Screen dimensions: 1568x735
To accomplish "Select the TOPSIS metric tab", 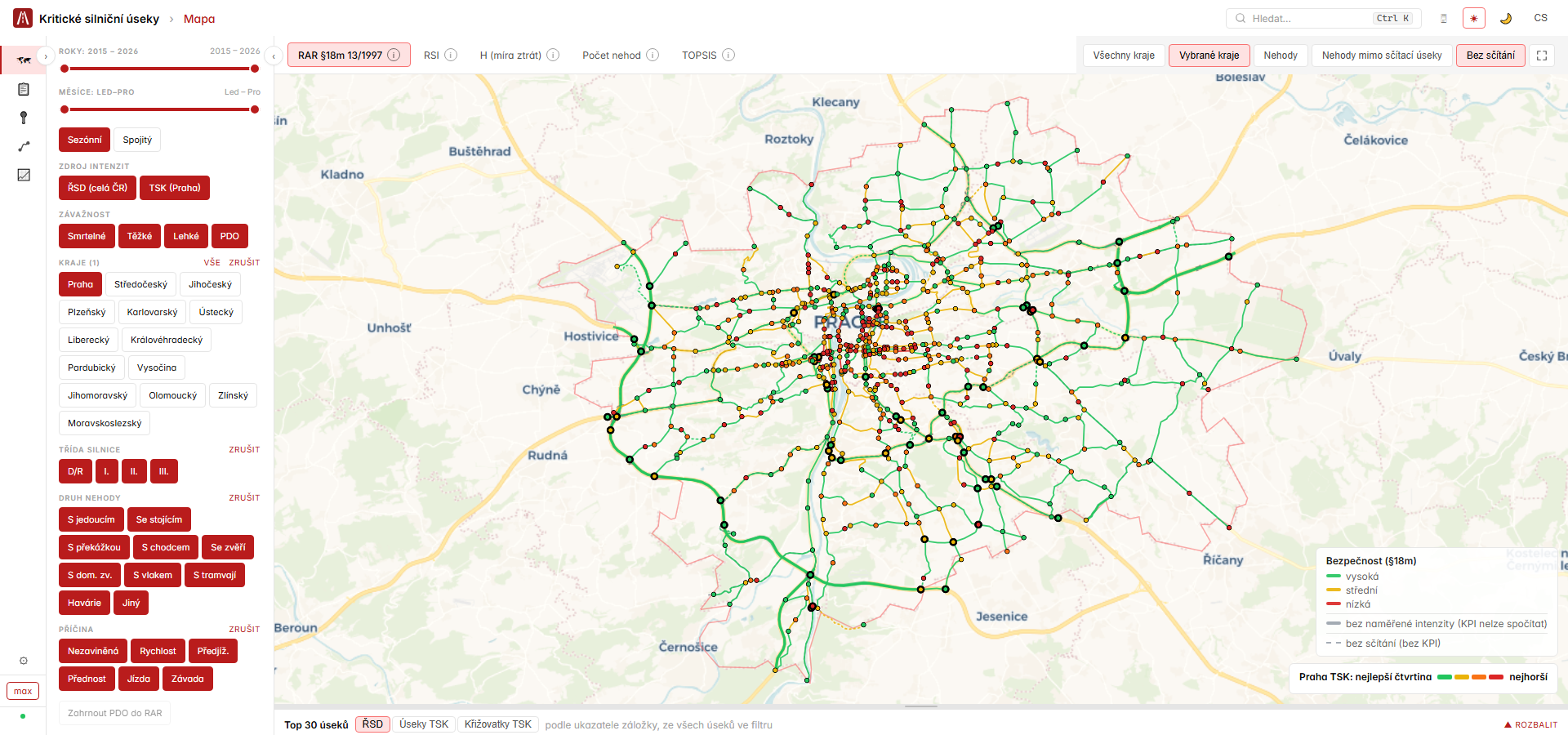I will coord(699,55).
